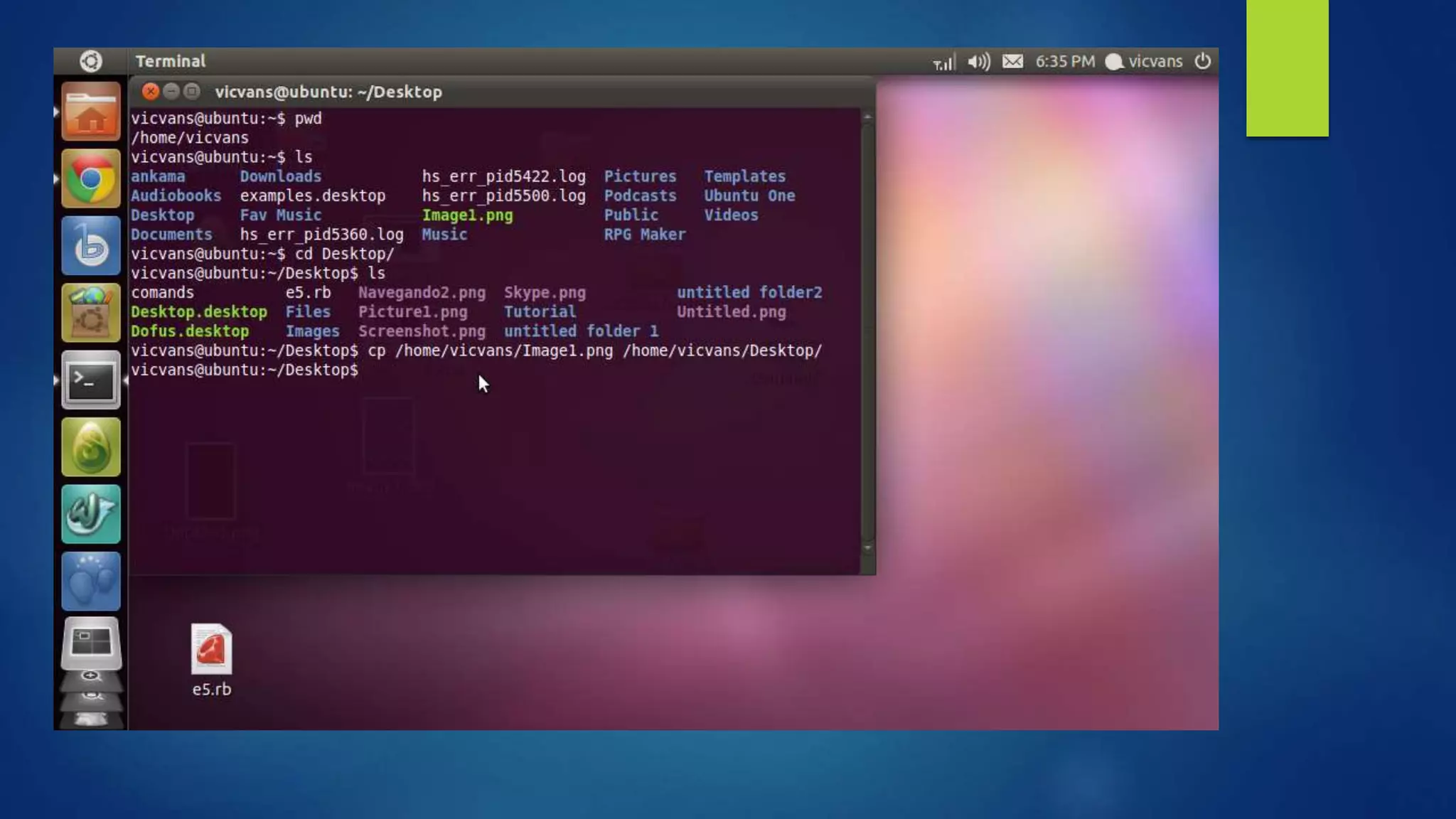Image resolution: width=1456 pixels, height=819 pixels.
Task: Click terminal scrollbar down arrow
Action: (x=867, y=548)
